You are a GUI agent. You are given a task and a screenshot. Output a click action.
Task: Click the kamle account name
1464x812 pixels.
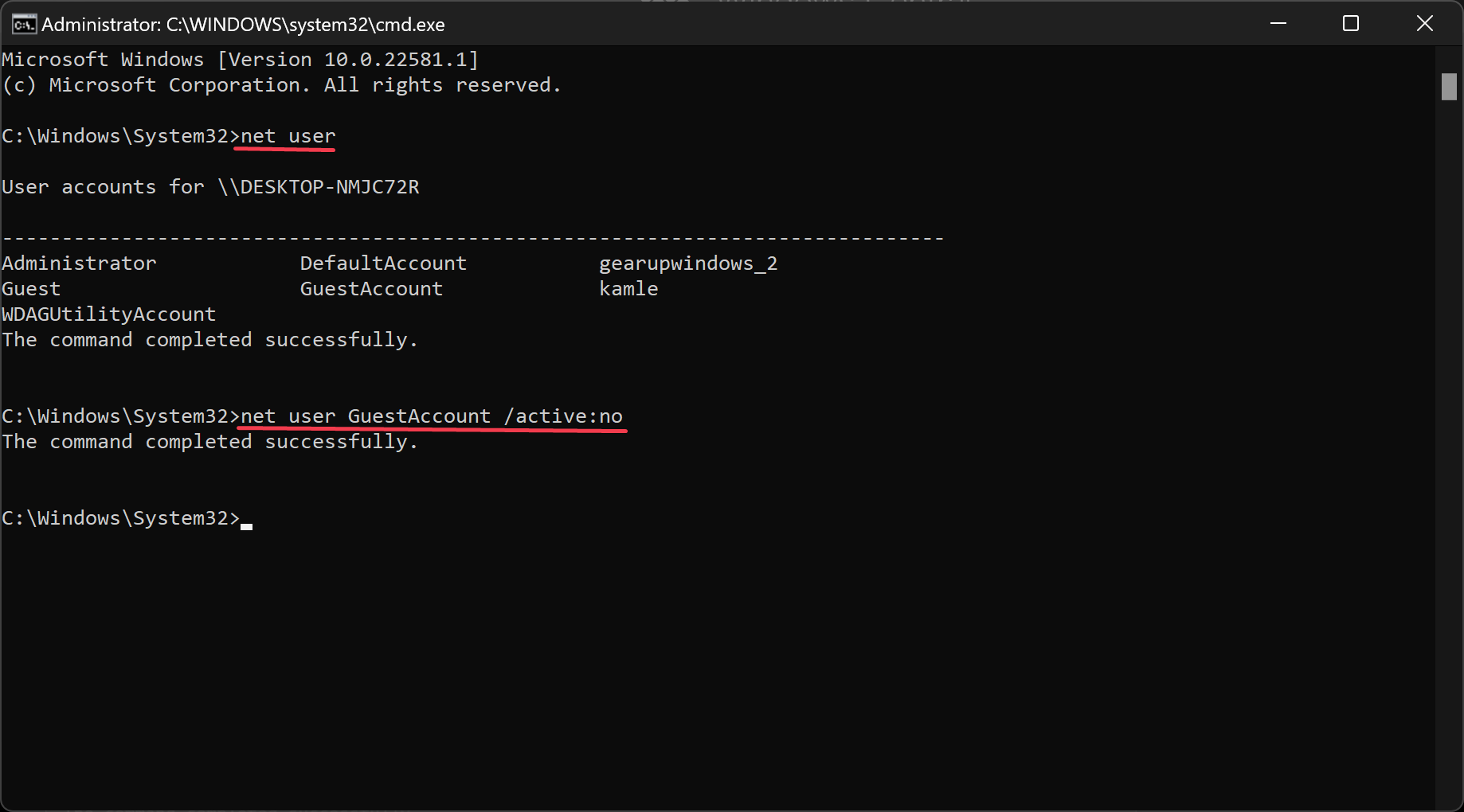628,289
